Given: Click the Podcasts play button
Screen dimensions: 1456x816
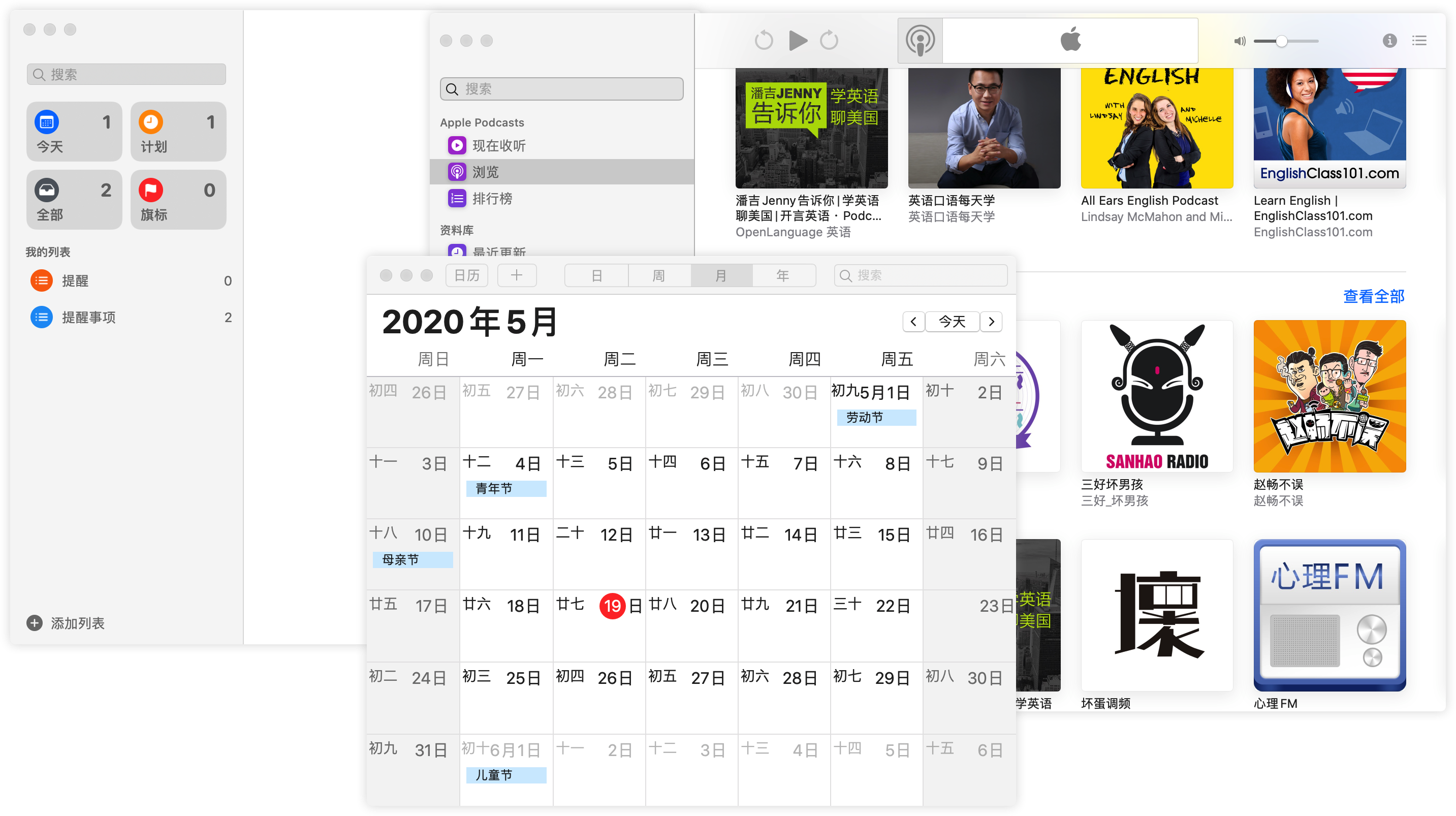Looking at the screenshot, I should (x=798, y=40).
